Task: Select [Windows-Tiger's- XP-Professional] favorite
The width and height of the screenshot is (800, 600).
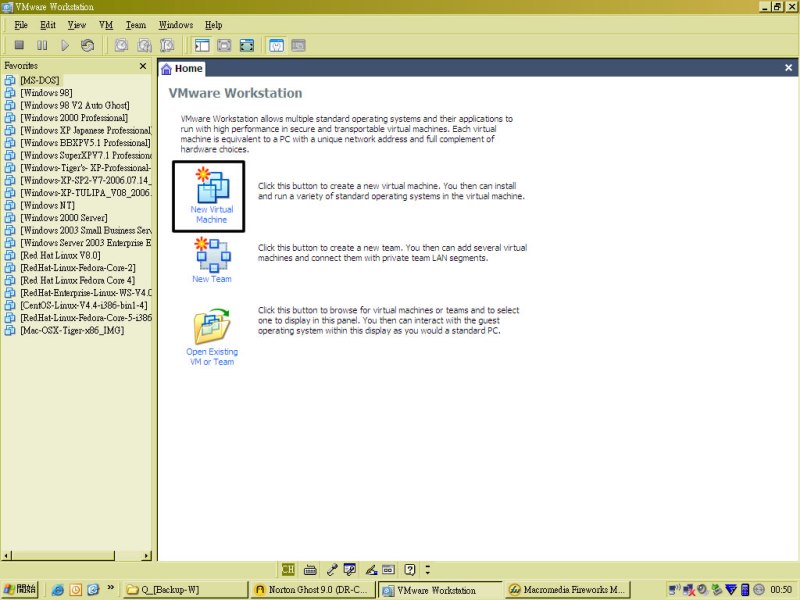Action: (x=85, y=168)
